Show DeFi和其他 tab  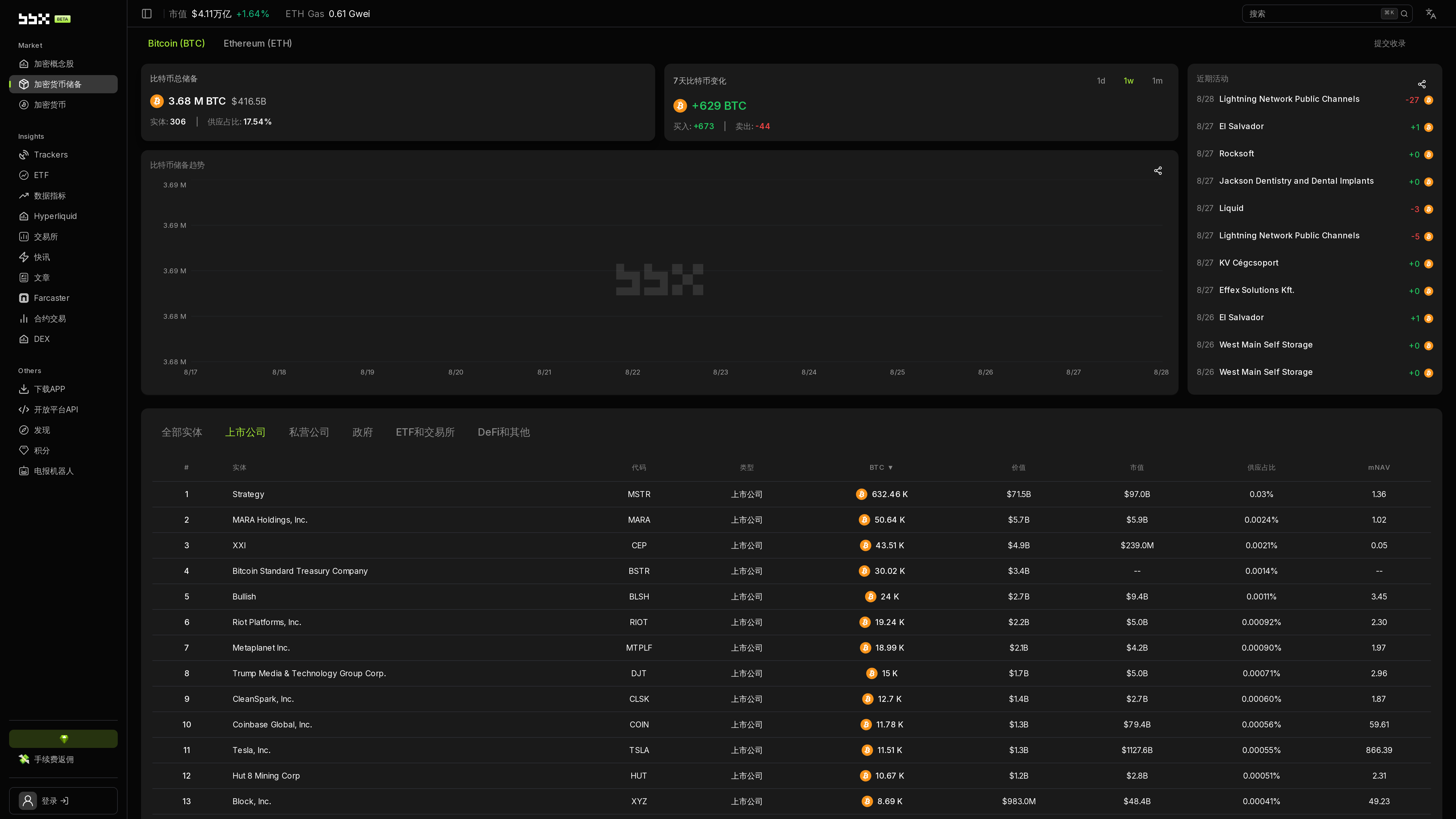coord(504,432)
